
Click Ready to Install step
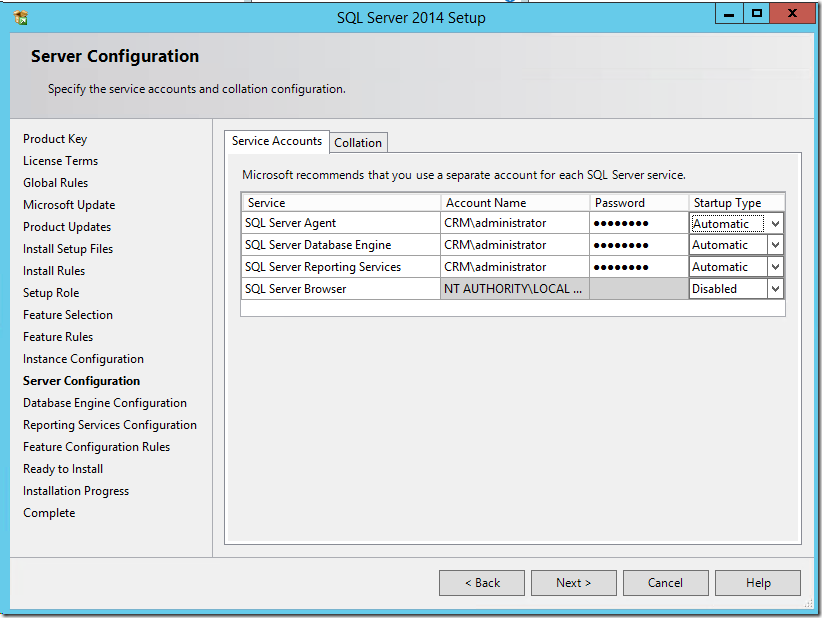click(x=63, y=469)
